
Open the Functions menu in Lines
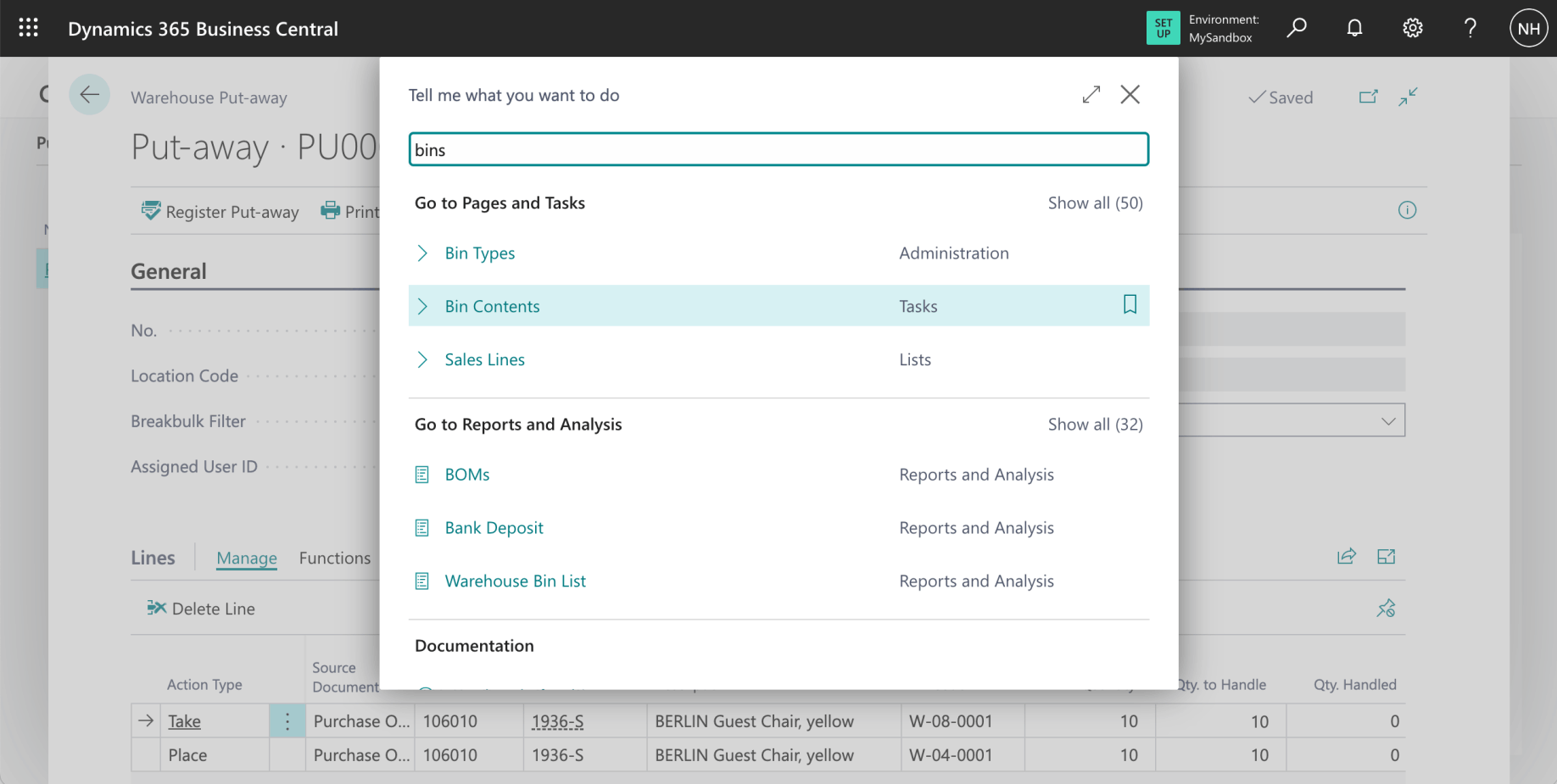[335, 558]
